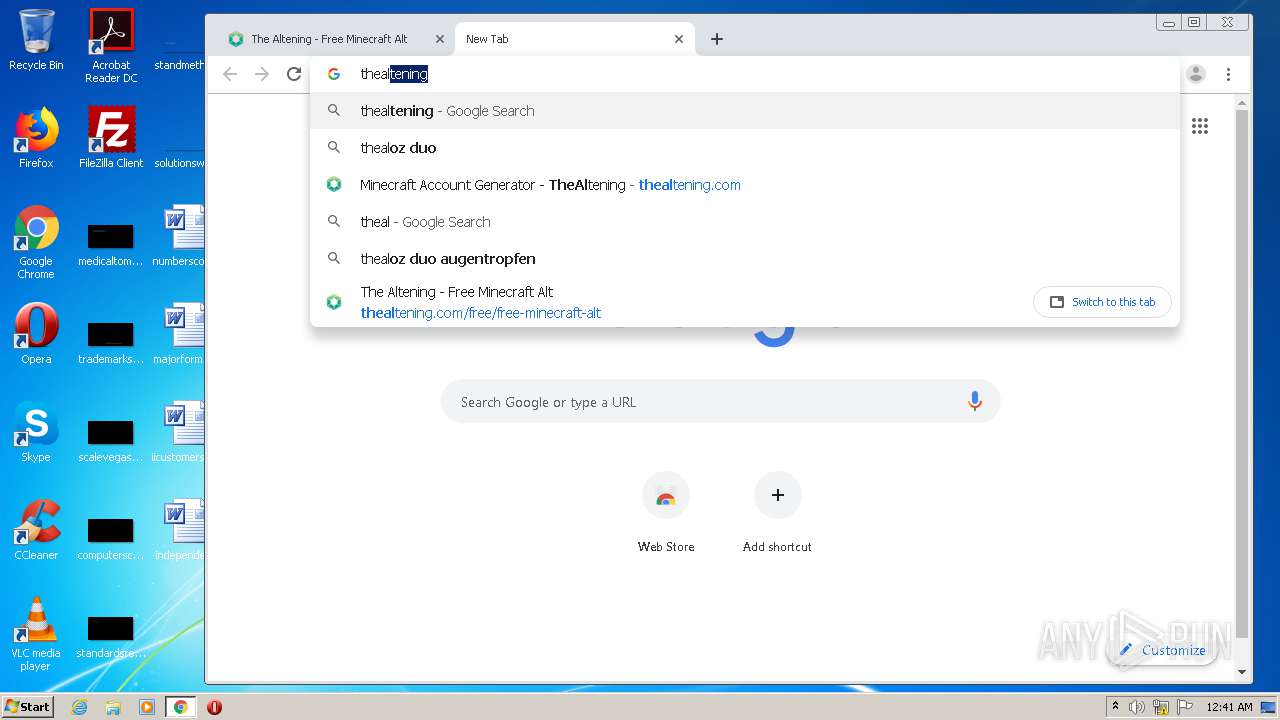Viewport: 1280px width, 720px height.
Task: Click the 12:41 AM clock
Action: [1229, 707]
